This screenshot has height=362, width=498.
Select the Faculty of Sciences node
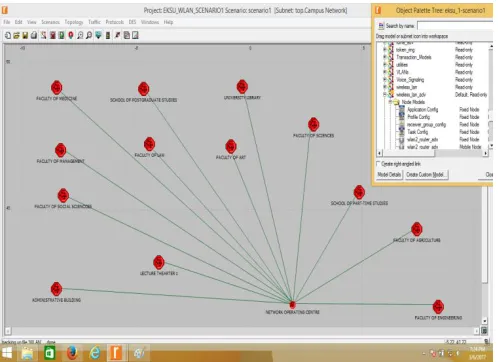point(313,125)
